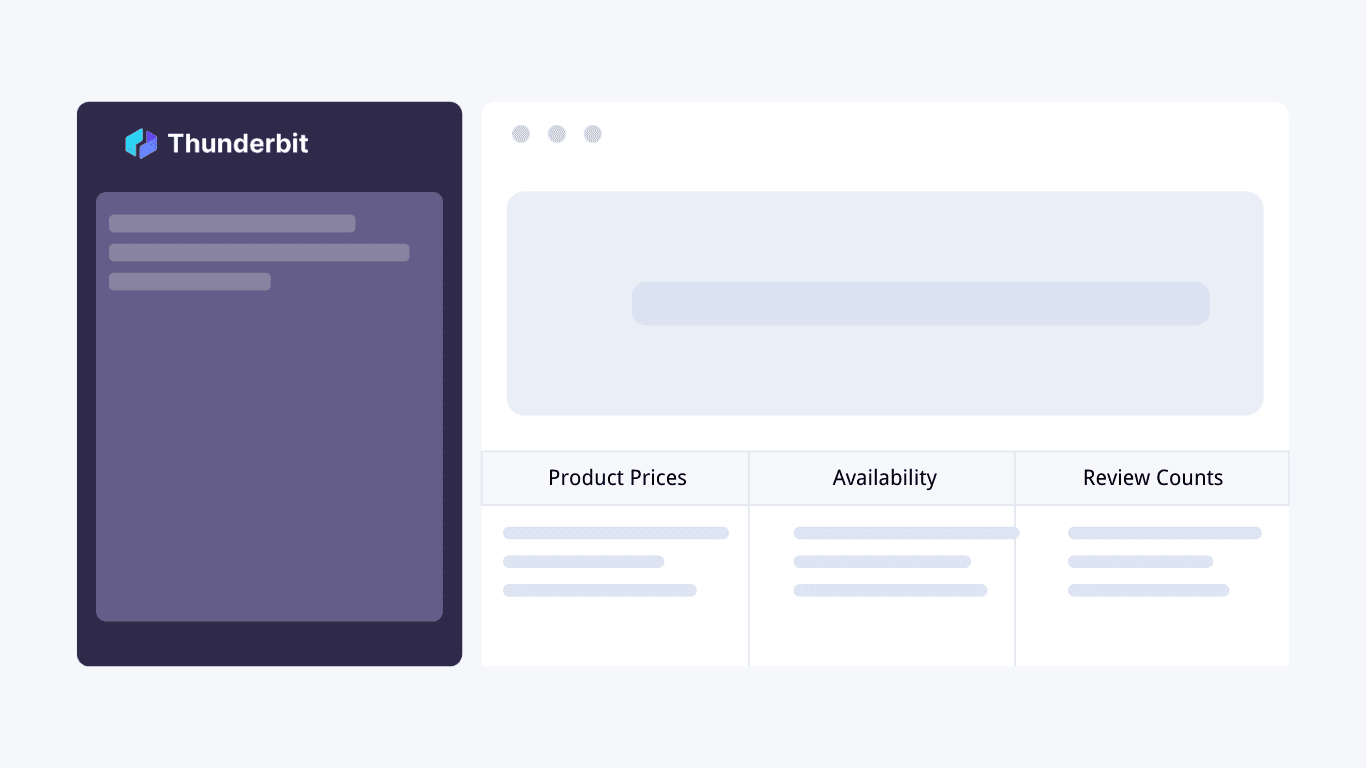Screen dimensions: 1366x768
Task: Click the first placeholder line in sidebar panel
Action: [x=232, y=223]
